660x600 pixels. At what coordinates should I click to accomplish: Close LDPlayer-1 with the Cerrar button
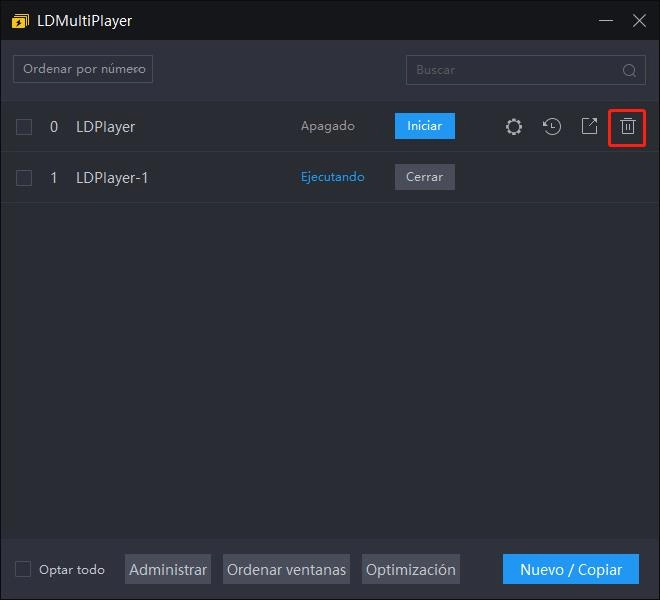click(425, 177)
